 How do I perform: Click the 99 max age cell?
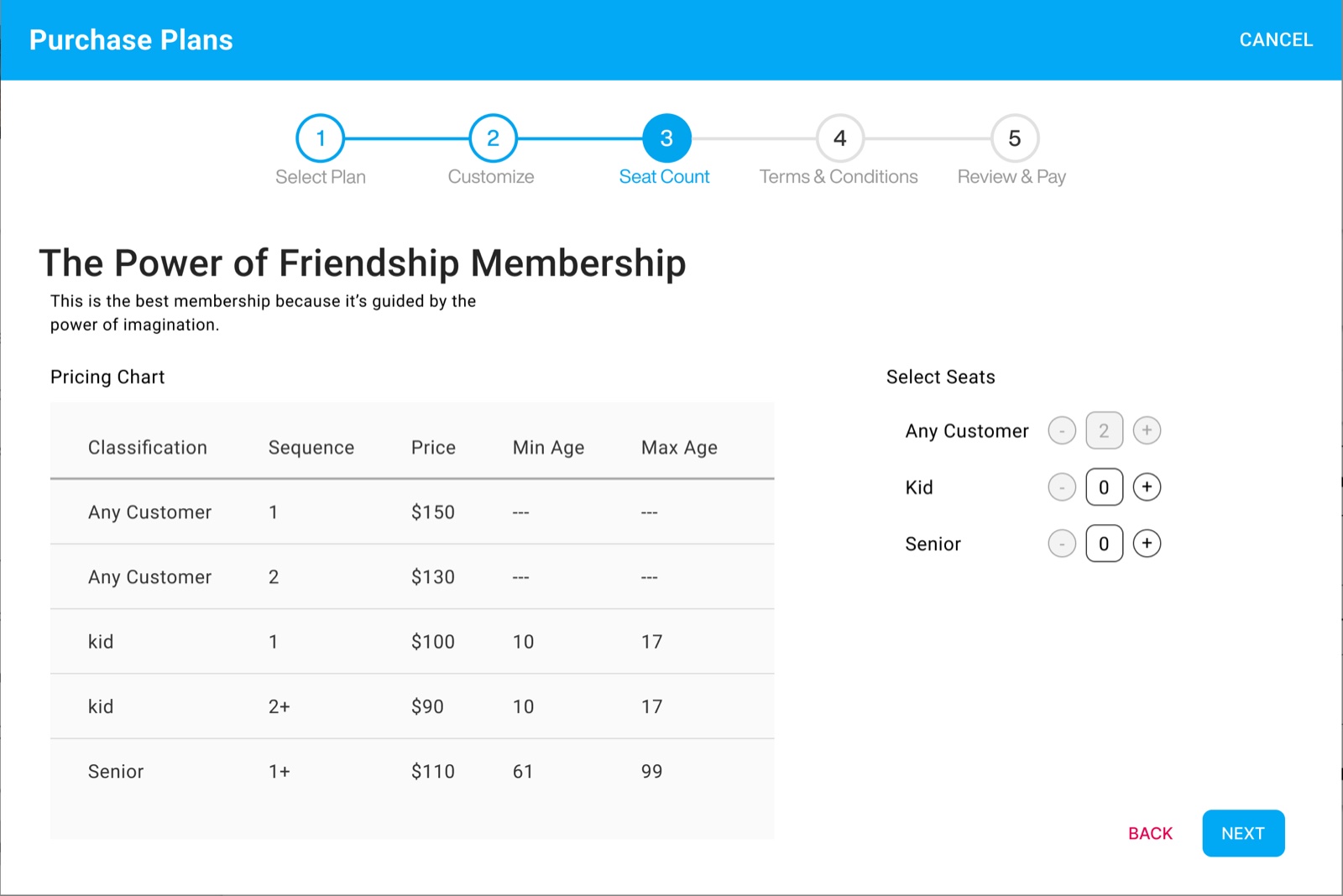click(652, 771)
